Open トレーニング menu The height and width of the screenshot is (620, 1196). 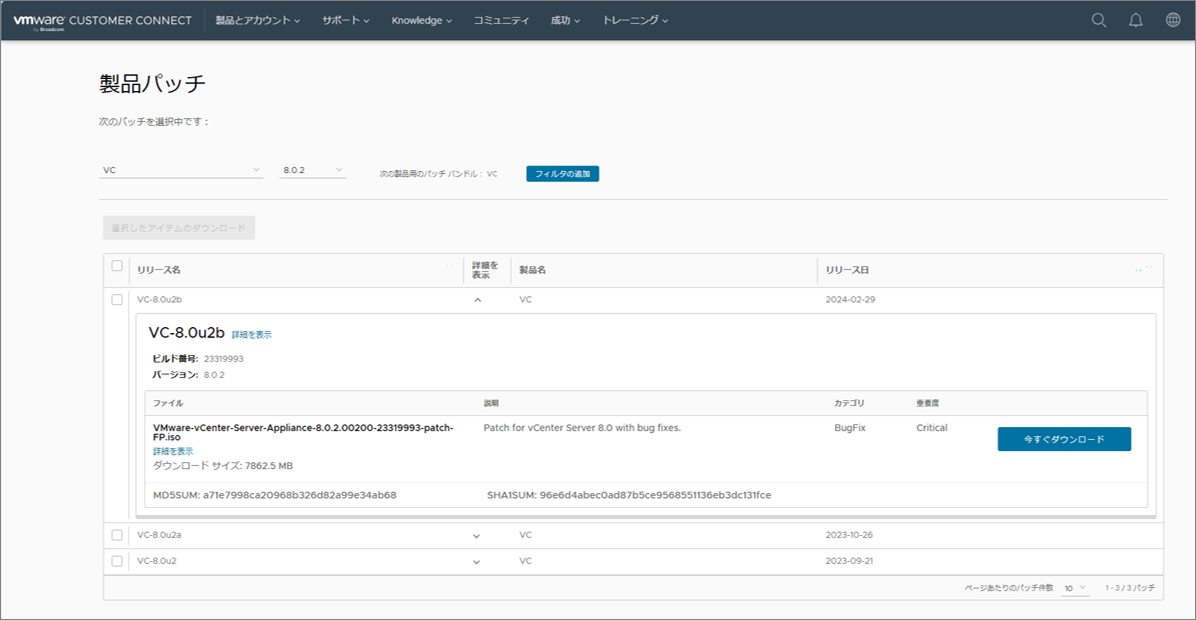click(635, 21)
